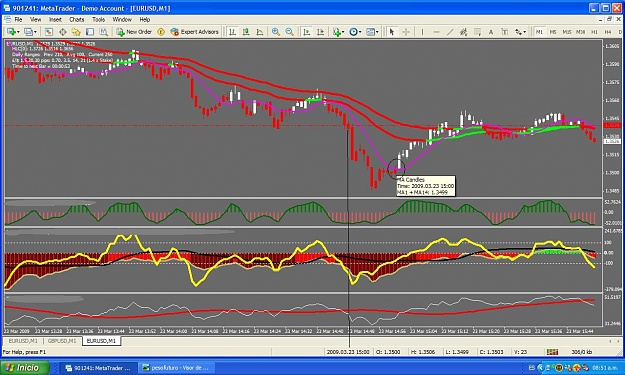The width and height of the screenshot is (625, 375).
Task: Switch chart to candlesticks style
Action: point(246,32)
